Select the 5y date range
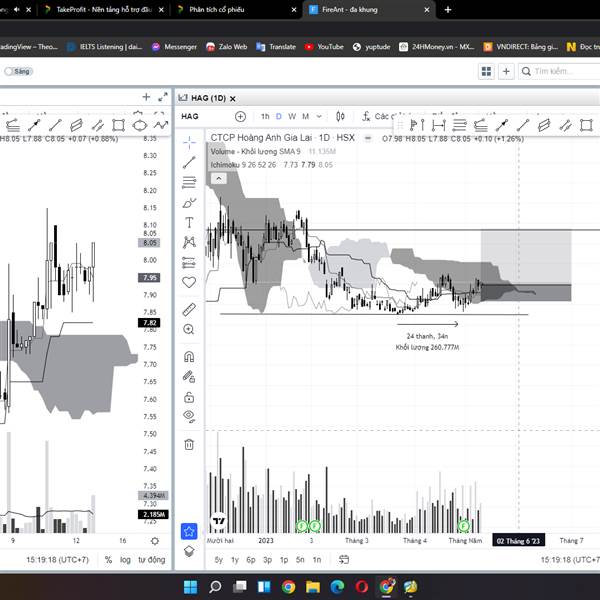 tap(218, 559)
